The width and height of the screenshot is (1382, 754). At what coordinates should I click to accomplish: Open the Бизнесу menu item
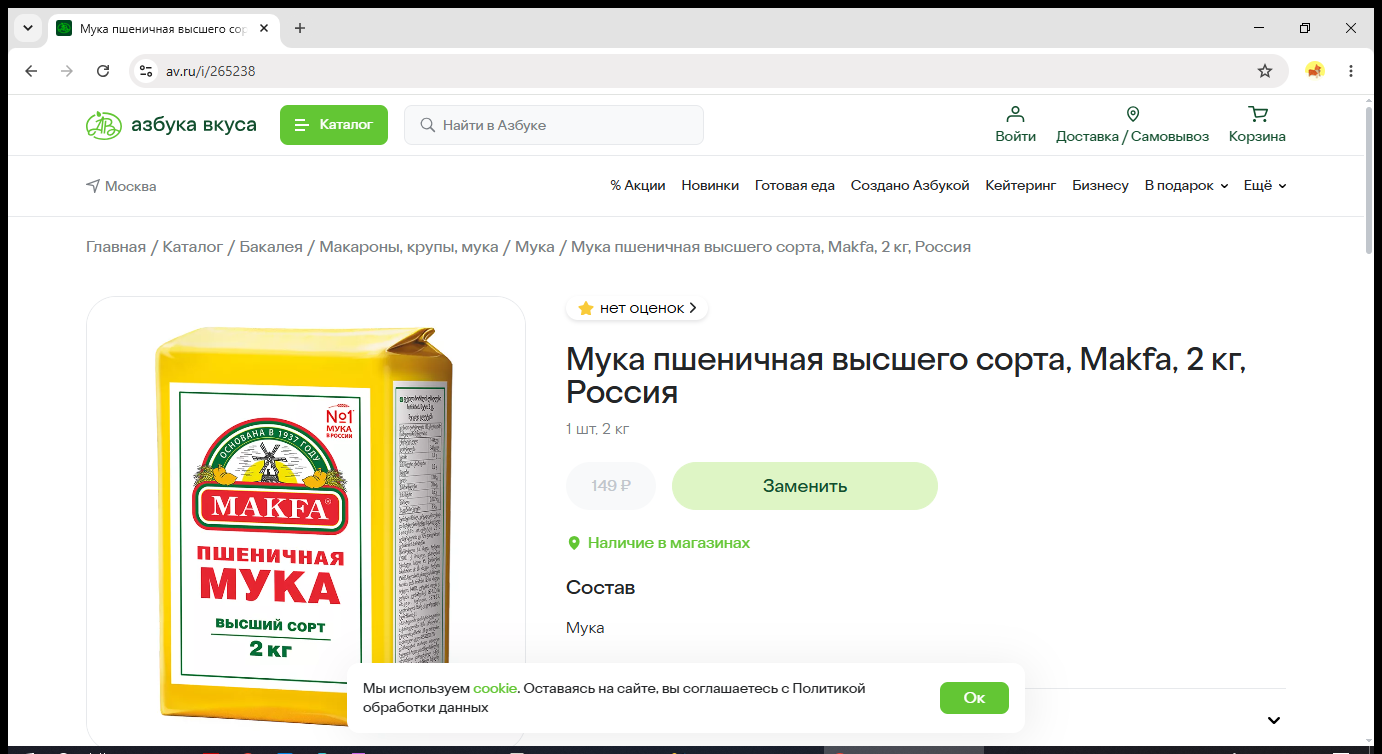pyautogui.click(x=1100, y=186)
